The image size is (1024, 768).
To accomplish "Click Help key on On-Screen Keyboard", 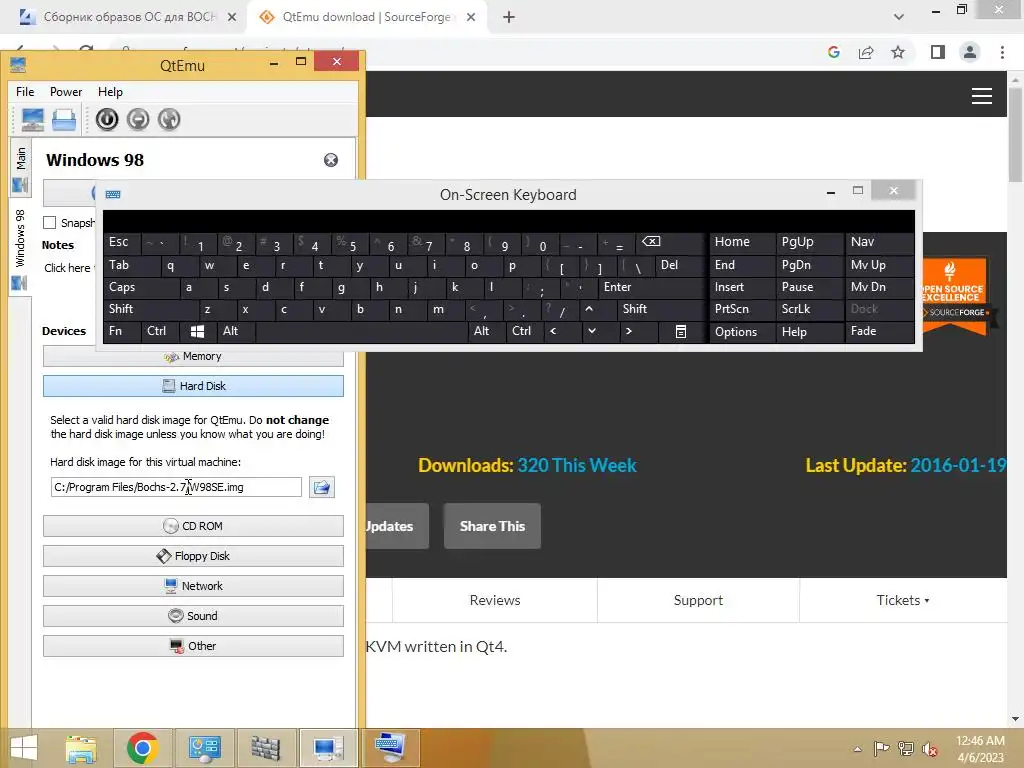I will 809,332.
